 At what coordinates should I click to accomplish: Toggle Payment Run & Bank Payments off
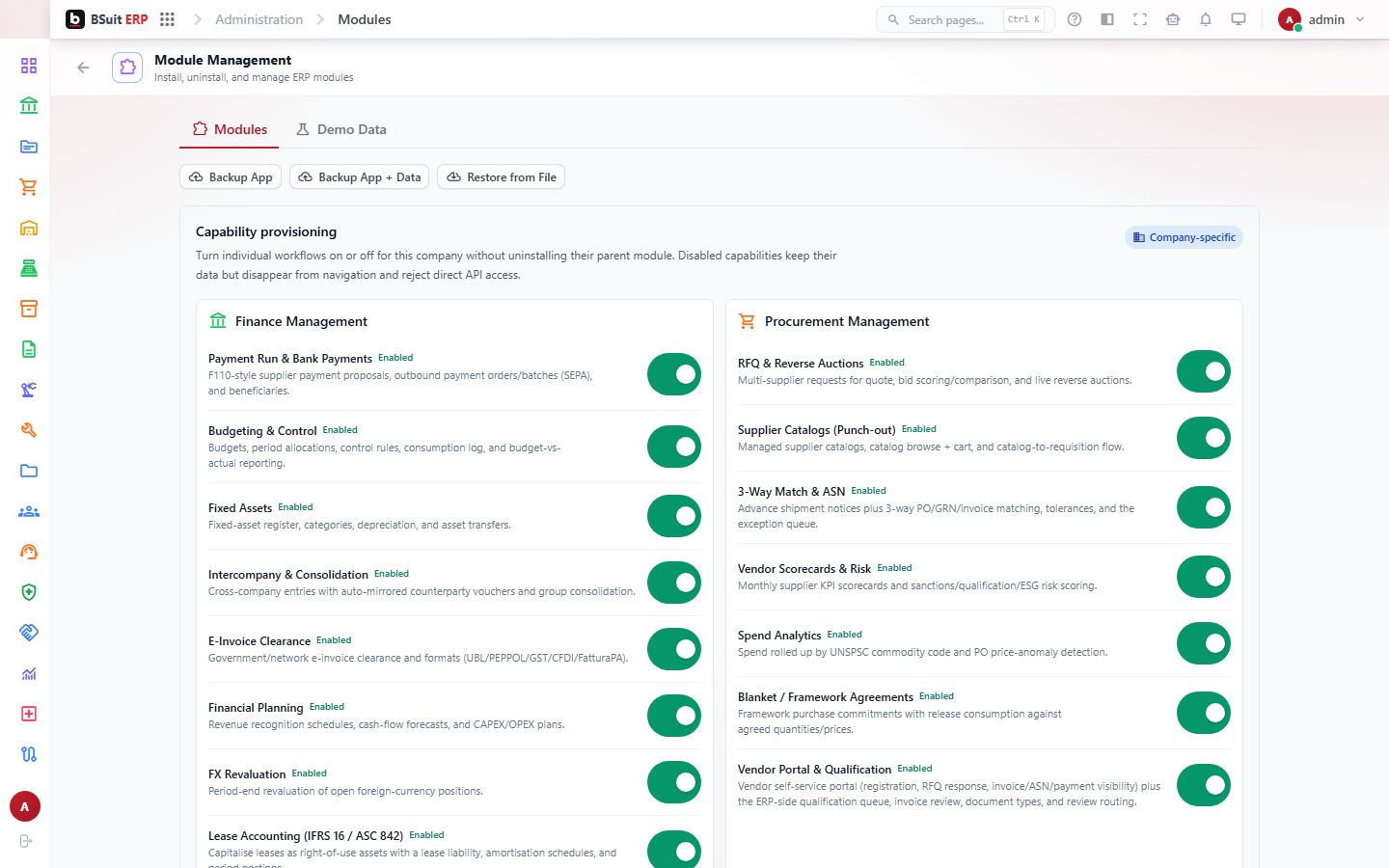click(x=674, y=374)
